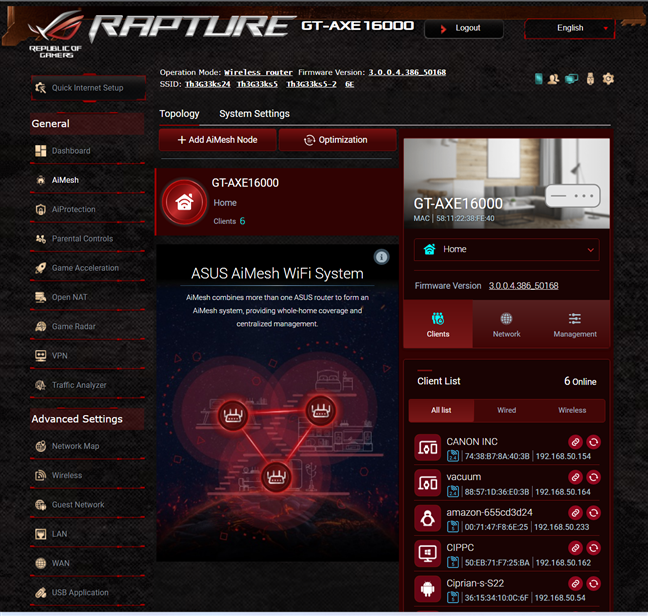Click Add AiMesh Node button

click(218, 140)
